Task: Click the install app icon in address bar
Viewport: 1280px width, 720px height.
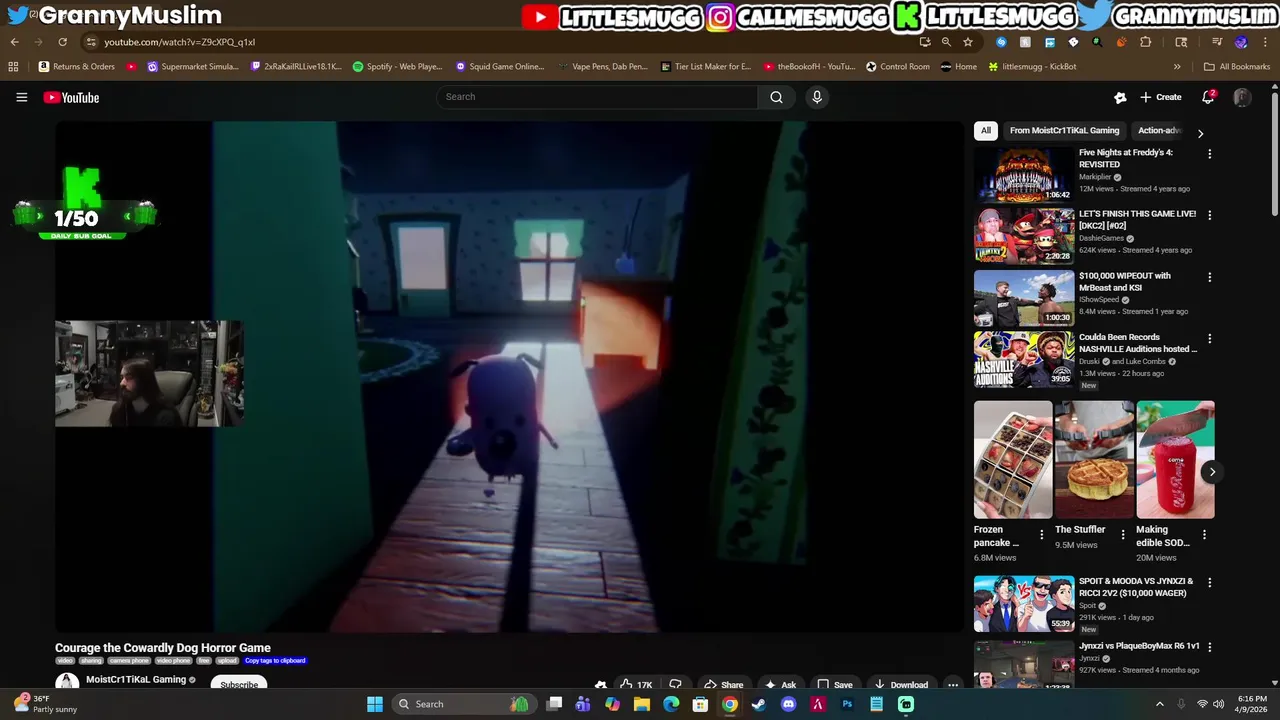Action: (x=925, y=42)
